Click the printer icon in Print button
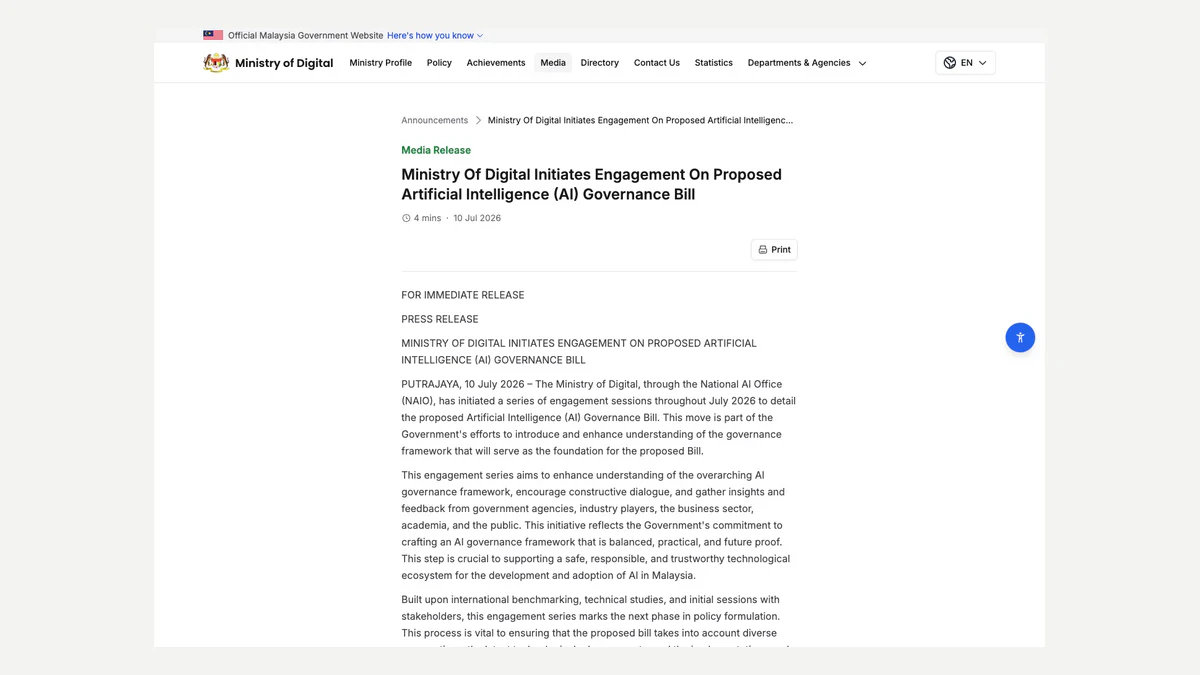This screenshot has height=675, width=1200. click(x=763, y=250)
